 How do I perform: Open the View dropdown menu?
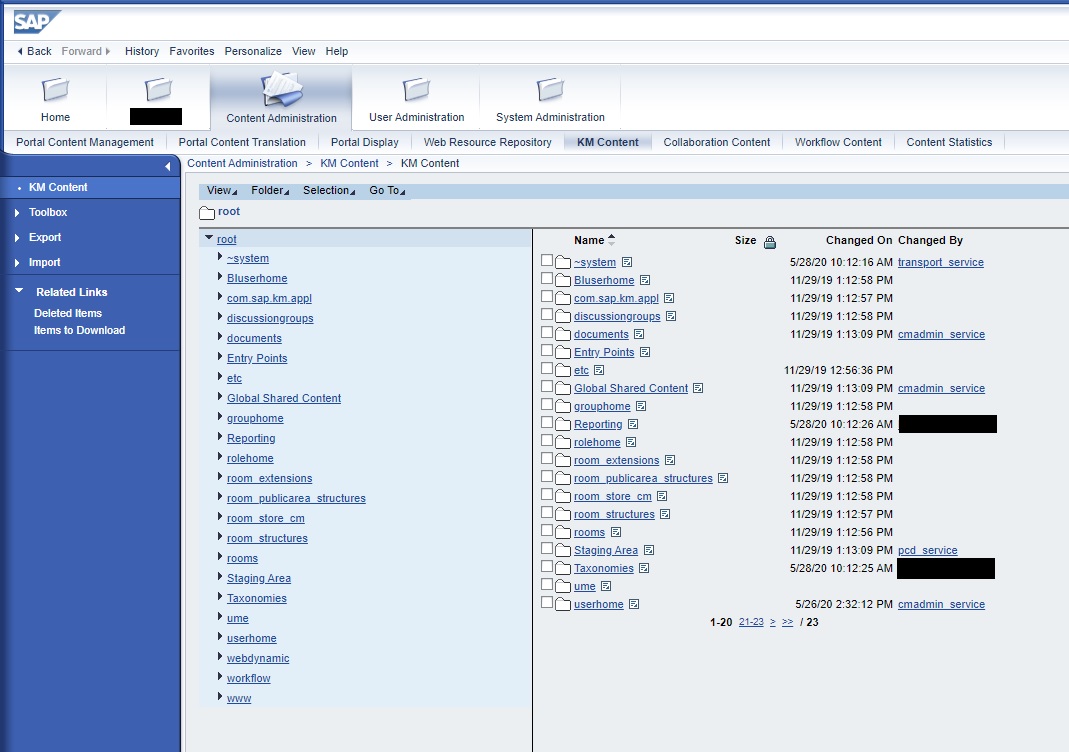click(222, 190)
